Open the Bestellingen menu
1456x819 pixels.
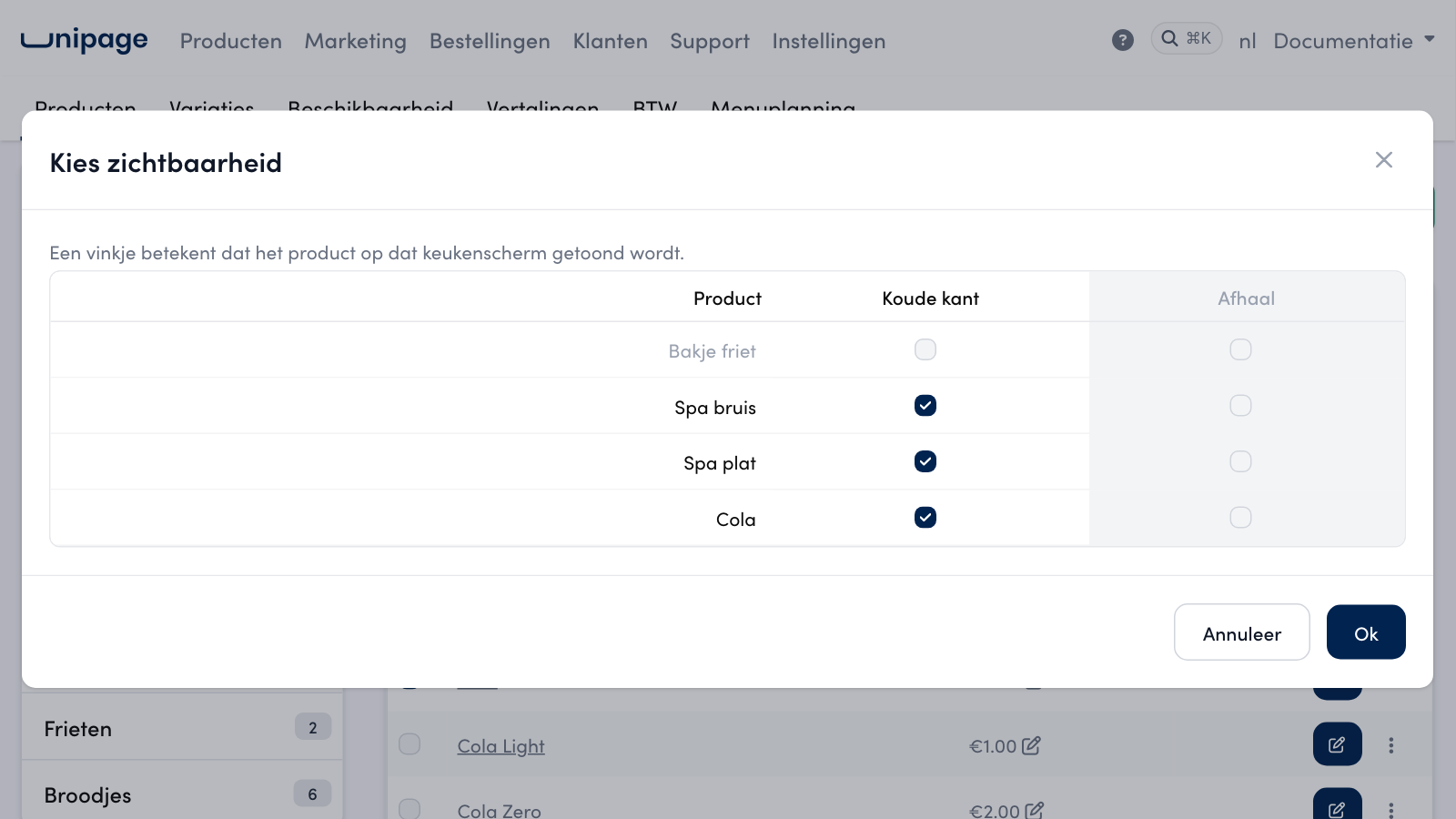[490, 41]
